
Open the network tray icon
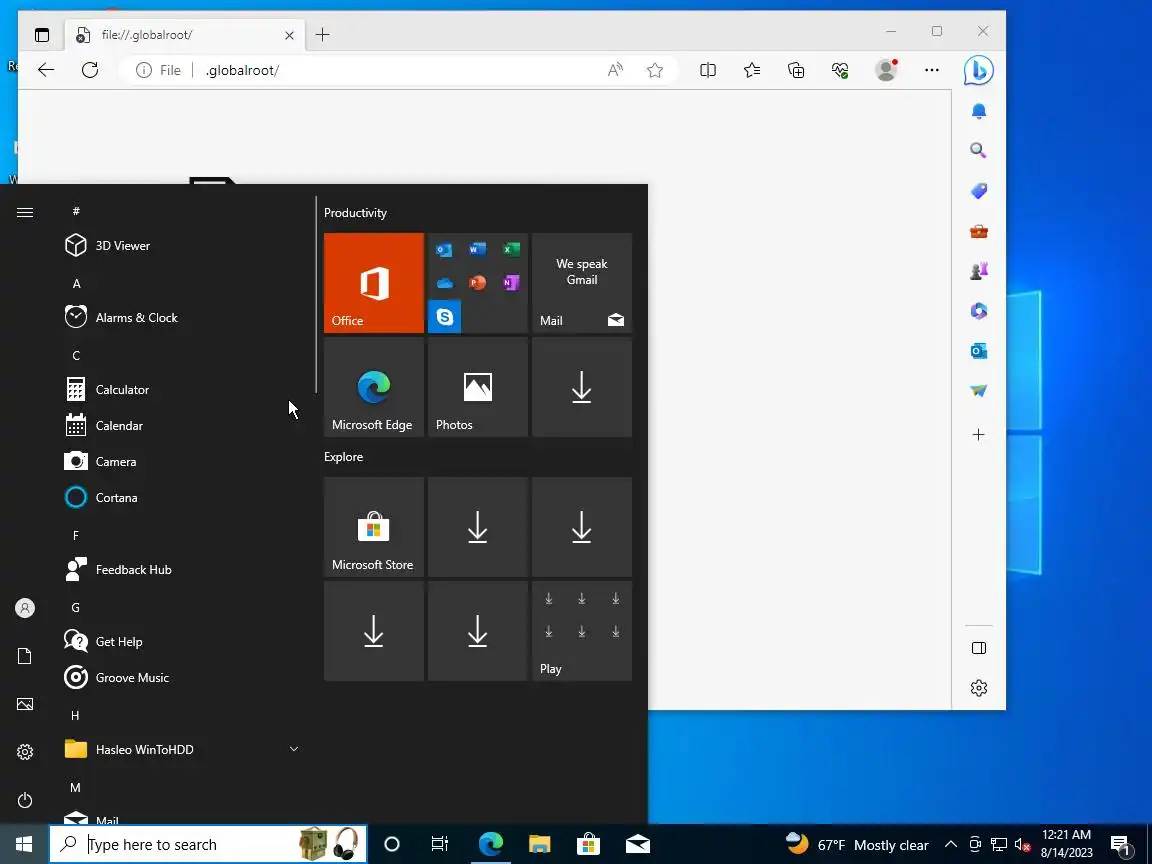(998, 844)
